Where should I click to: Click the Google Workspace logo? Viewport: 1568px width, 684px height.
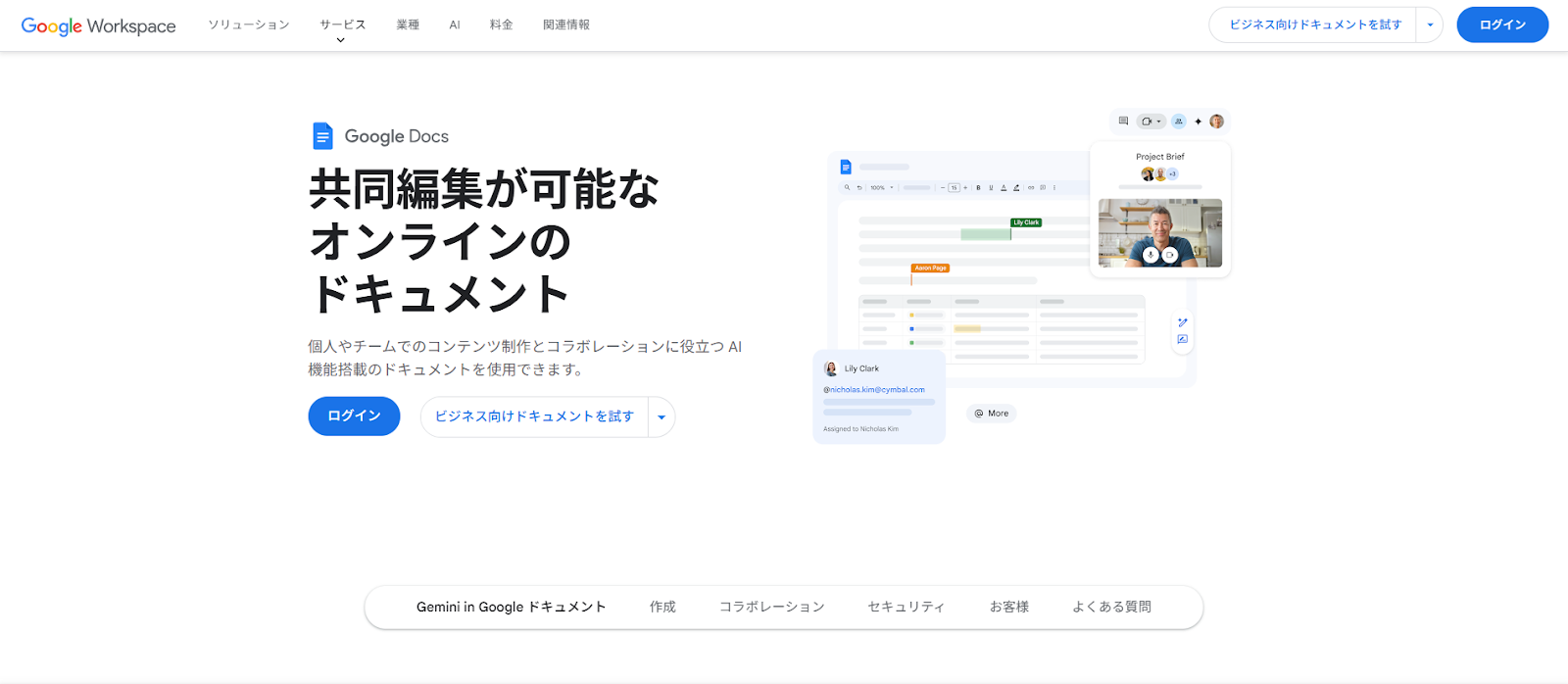click(x=98, y=25)
